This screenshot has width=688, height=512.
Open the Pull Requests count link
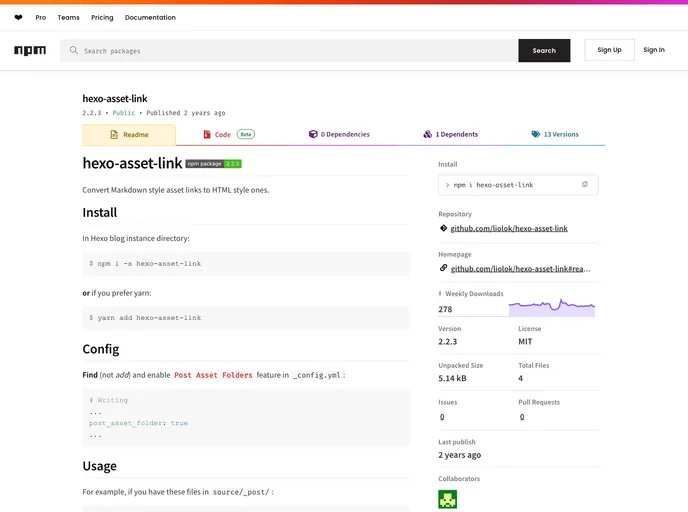pyautogui.click(x=522, y=417)
